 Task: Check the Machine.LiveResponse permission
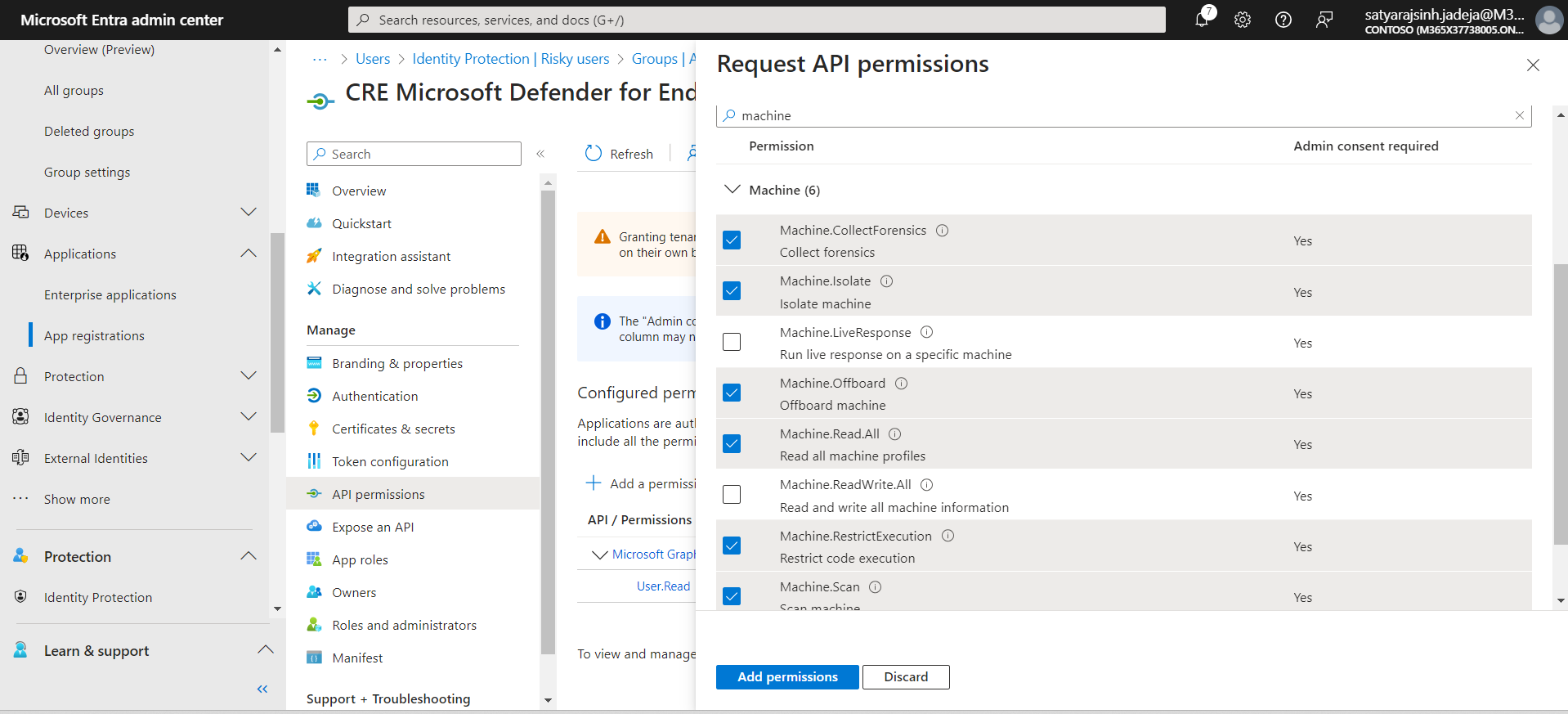(x=732, y=342)
